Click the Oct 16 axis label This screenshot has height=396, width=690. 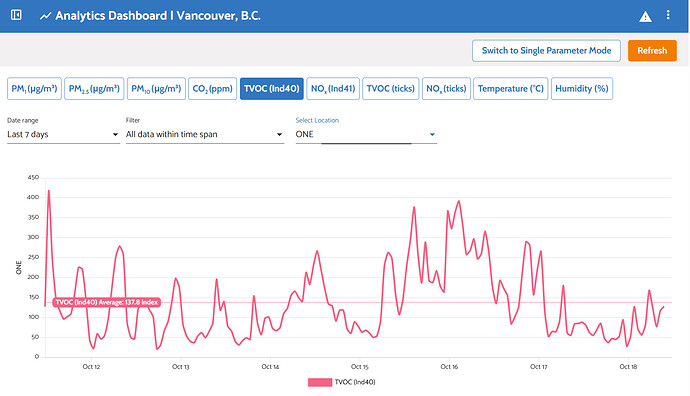point(449,367)
